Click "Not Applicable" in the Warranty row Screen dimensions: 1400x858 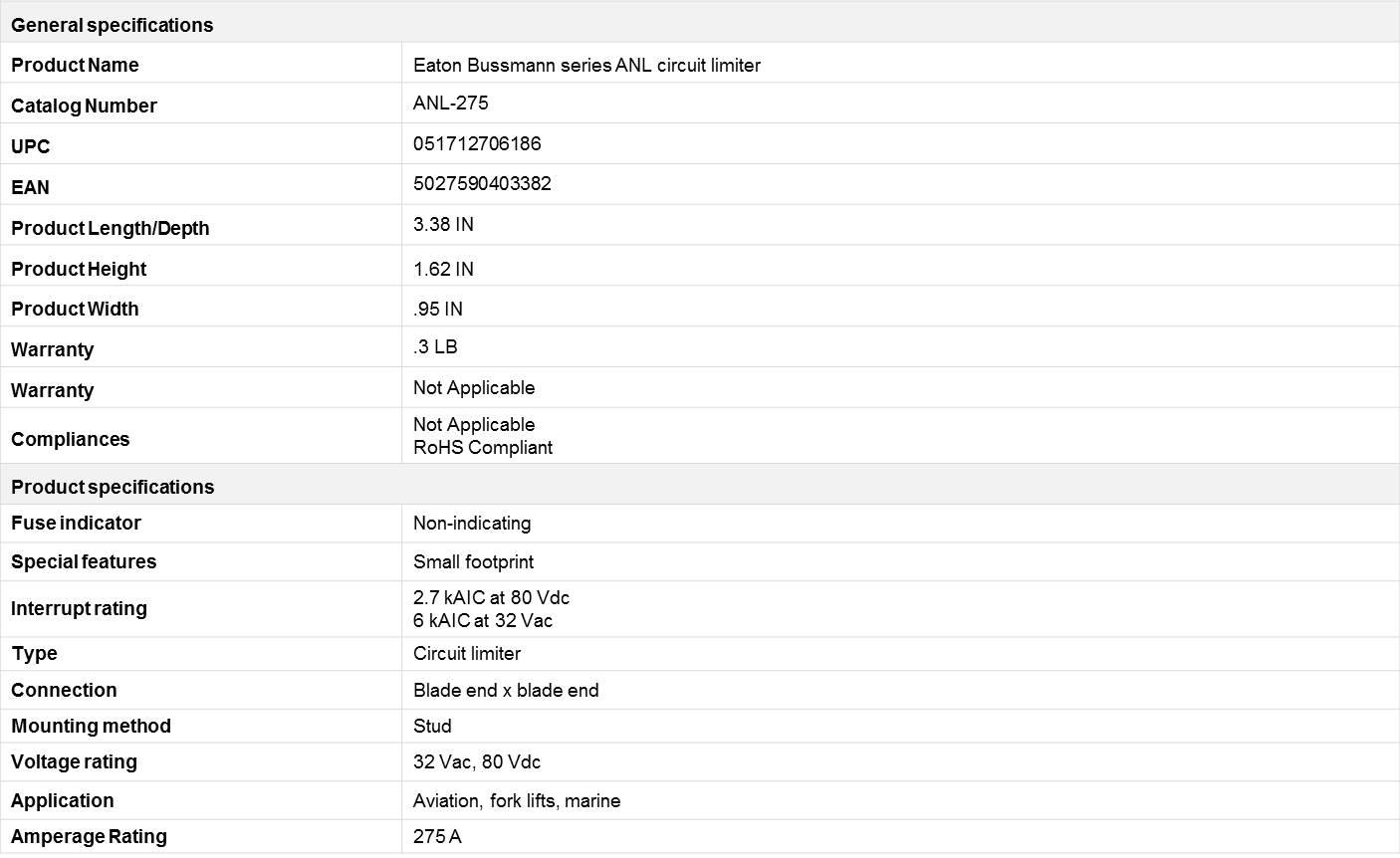pyautogui.click(x=474, y=387)
